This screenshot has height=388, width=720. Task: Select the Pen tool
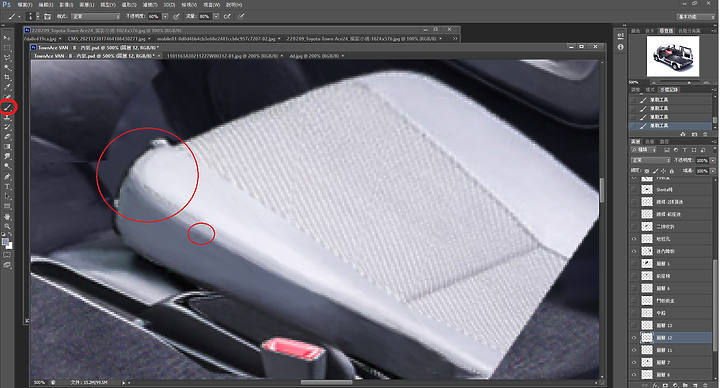coord(7,177)
